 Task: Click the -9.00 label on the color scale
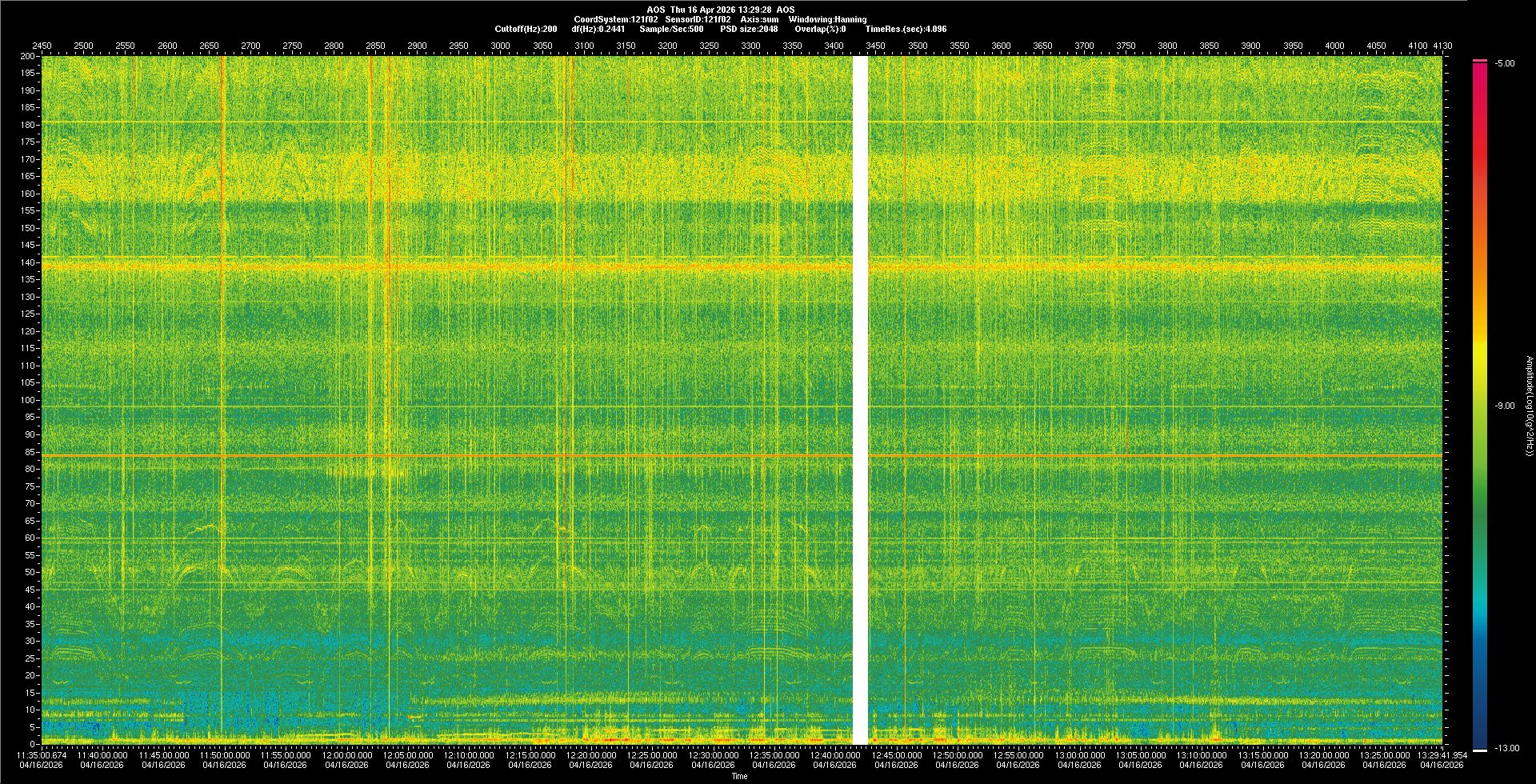coord(1504,406)
